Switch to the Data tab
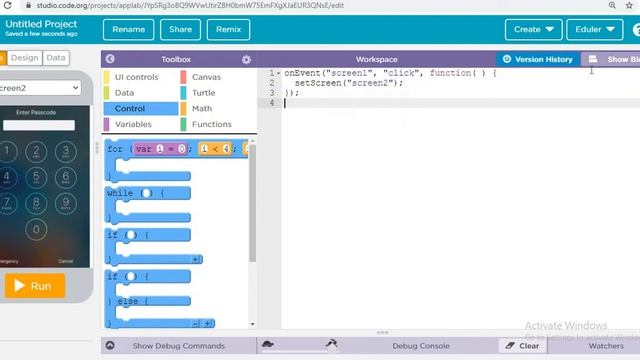 56,58
